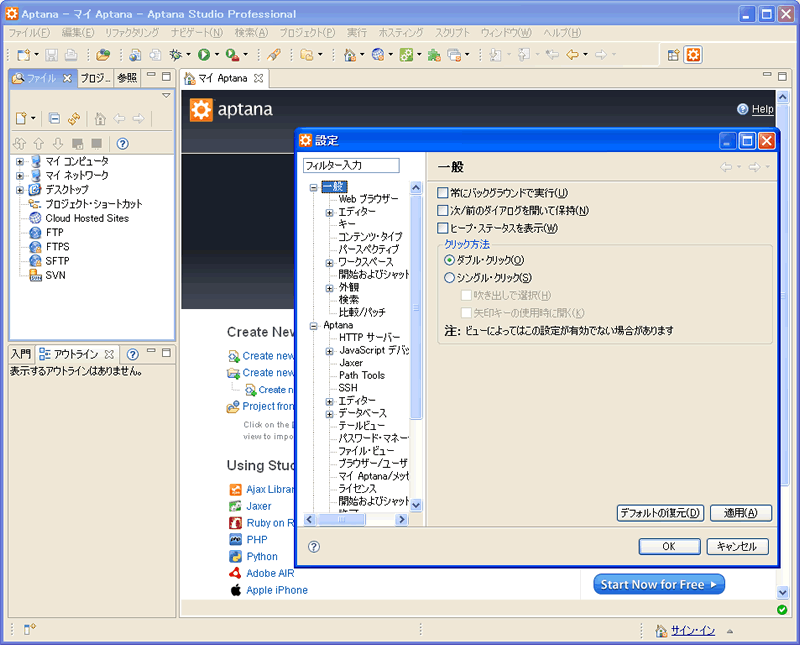Open the サイン・イン link in status bar
The image size is (800, 645).
point(693,631)
